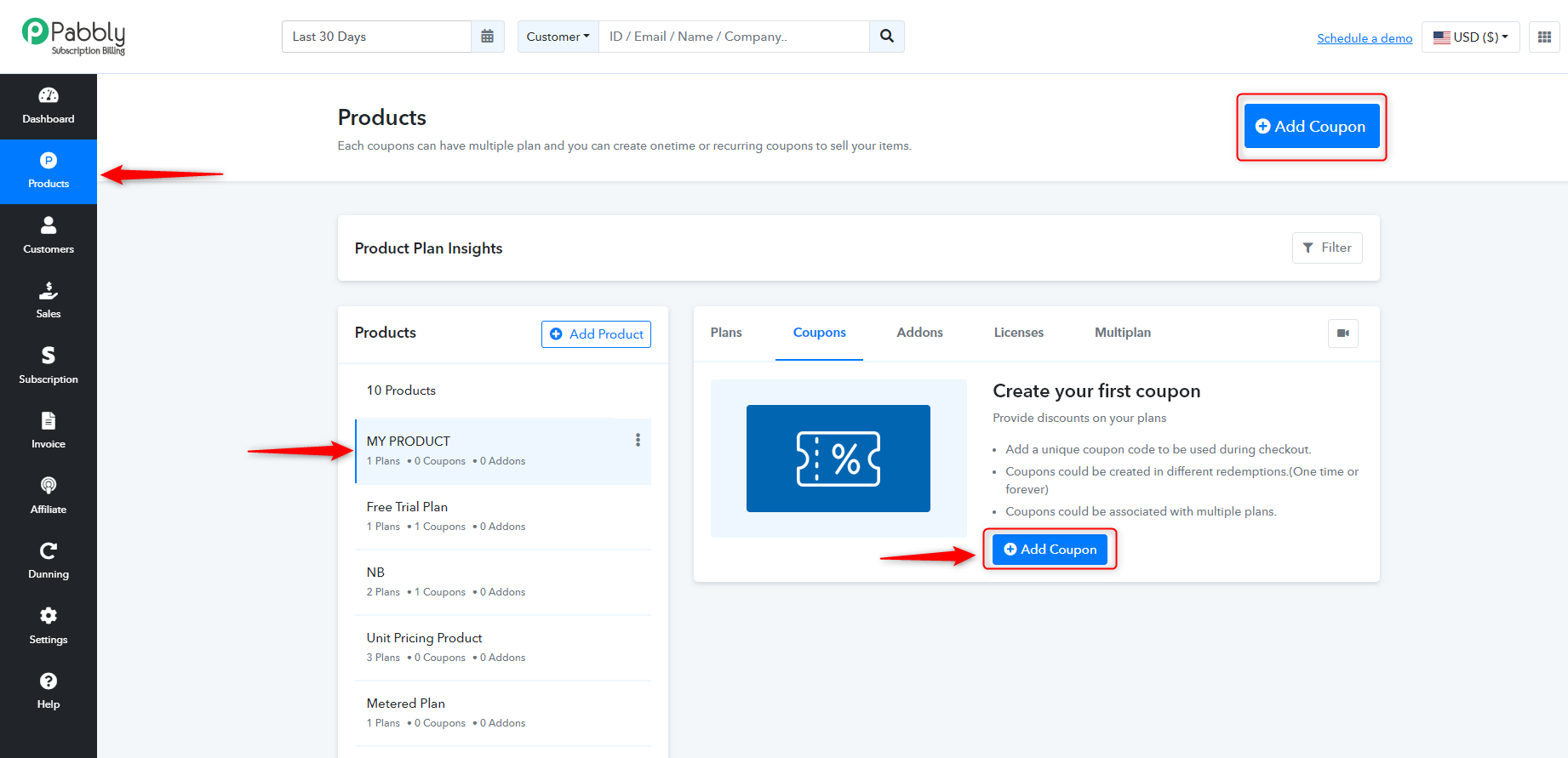Open MY PRODUCT three-dot options menu
This screenshot has width=1568, height=758.
click(638, 440)
